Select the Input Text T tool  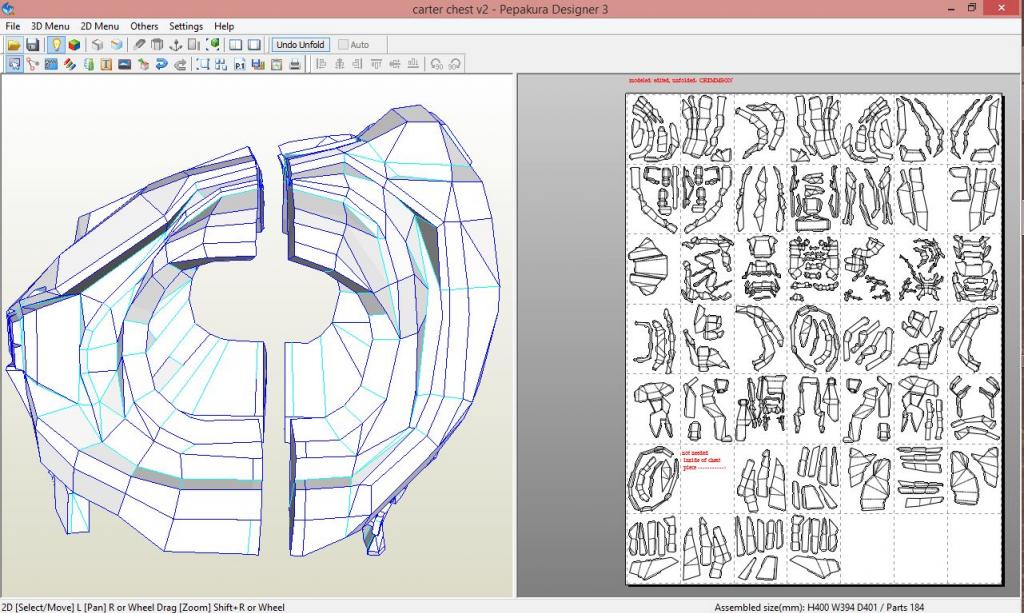point(106,64)
